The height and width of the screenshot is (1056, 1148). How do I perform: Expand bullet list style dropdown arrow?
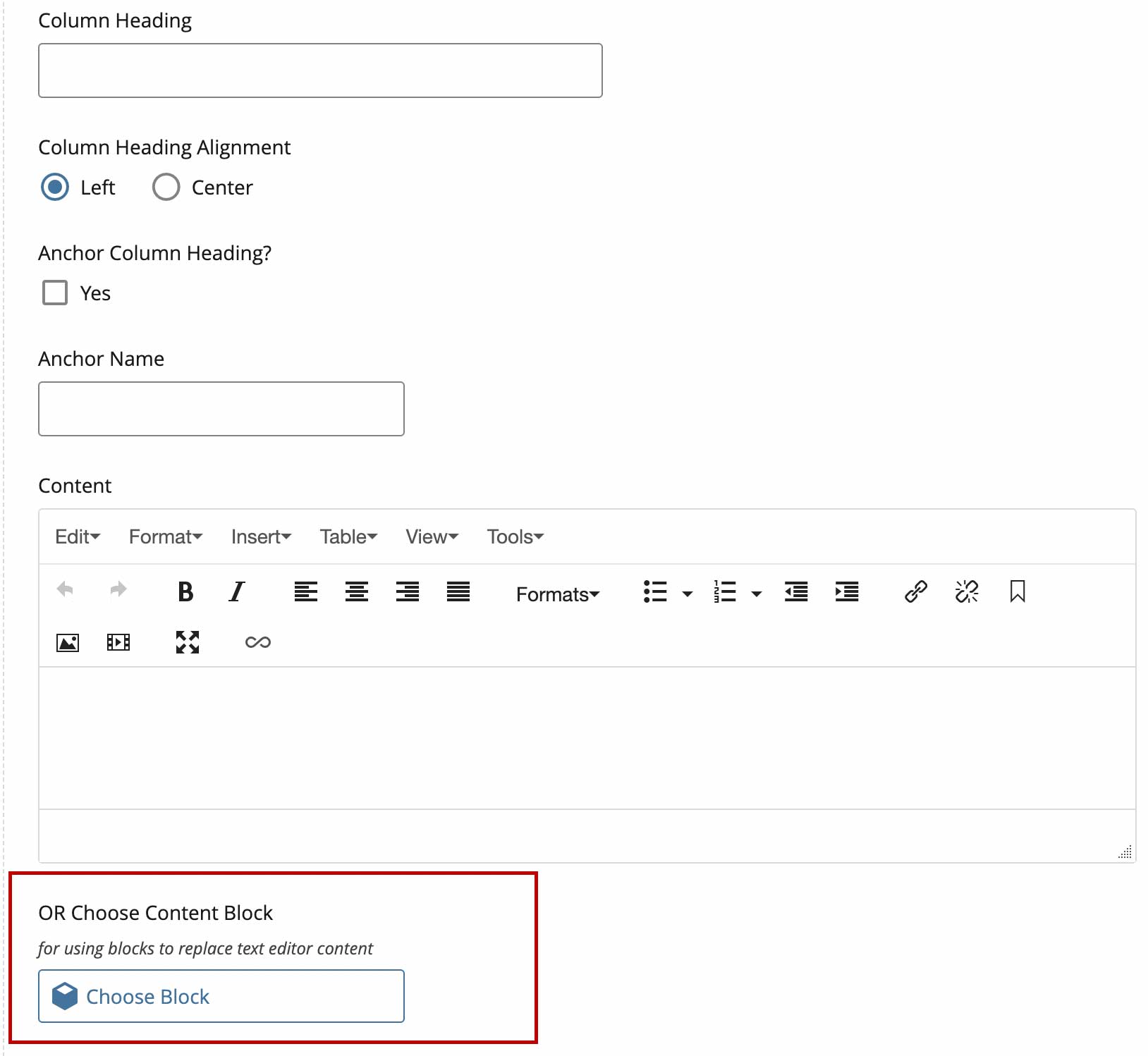point(687,594)
